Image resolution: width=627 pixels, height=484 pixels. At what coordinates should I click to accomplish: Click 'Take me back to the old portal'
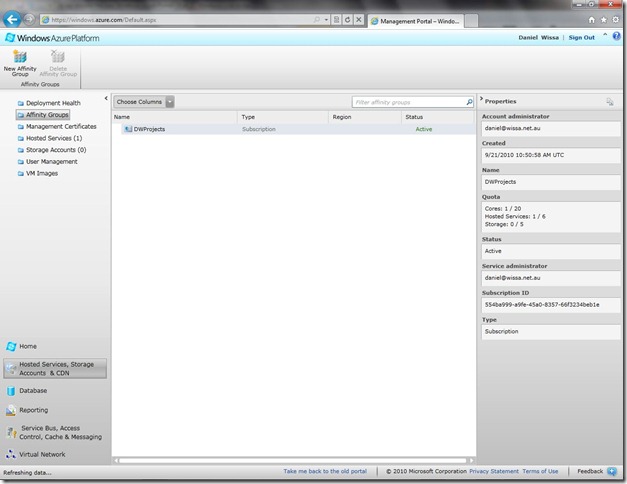click(325, 471)
